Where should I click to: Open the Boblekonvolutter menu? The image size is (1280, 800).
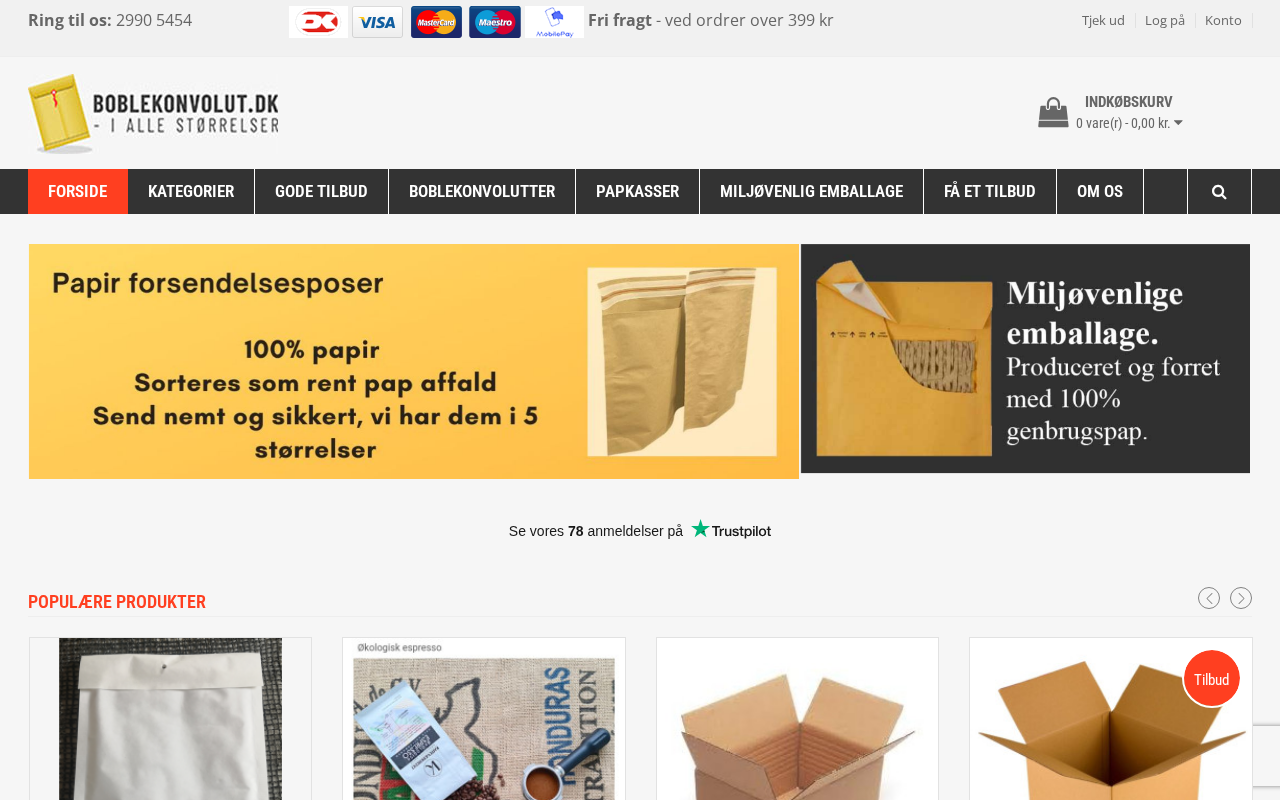pyautogui.click(x=482, y=192)
